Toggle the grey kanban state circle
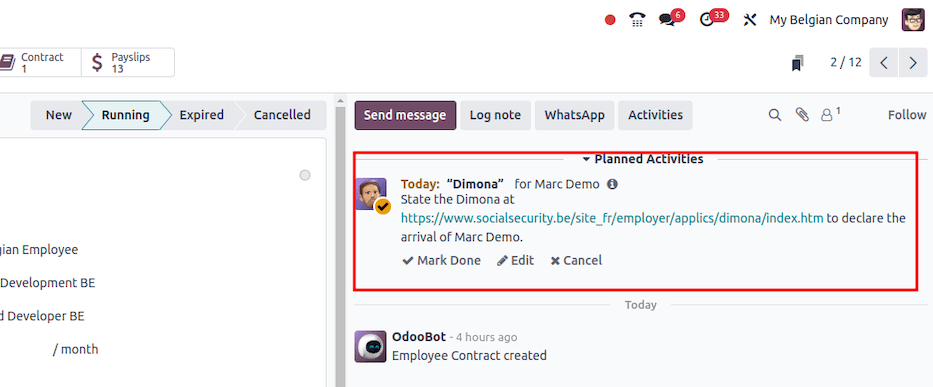The height and width of the screenshot is (387, 933). pos(305,175)
